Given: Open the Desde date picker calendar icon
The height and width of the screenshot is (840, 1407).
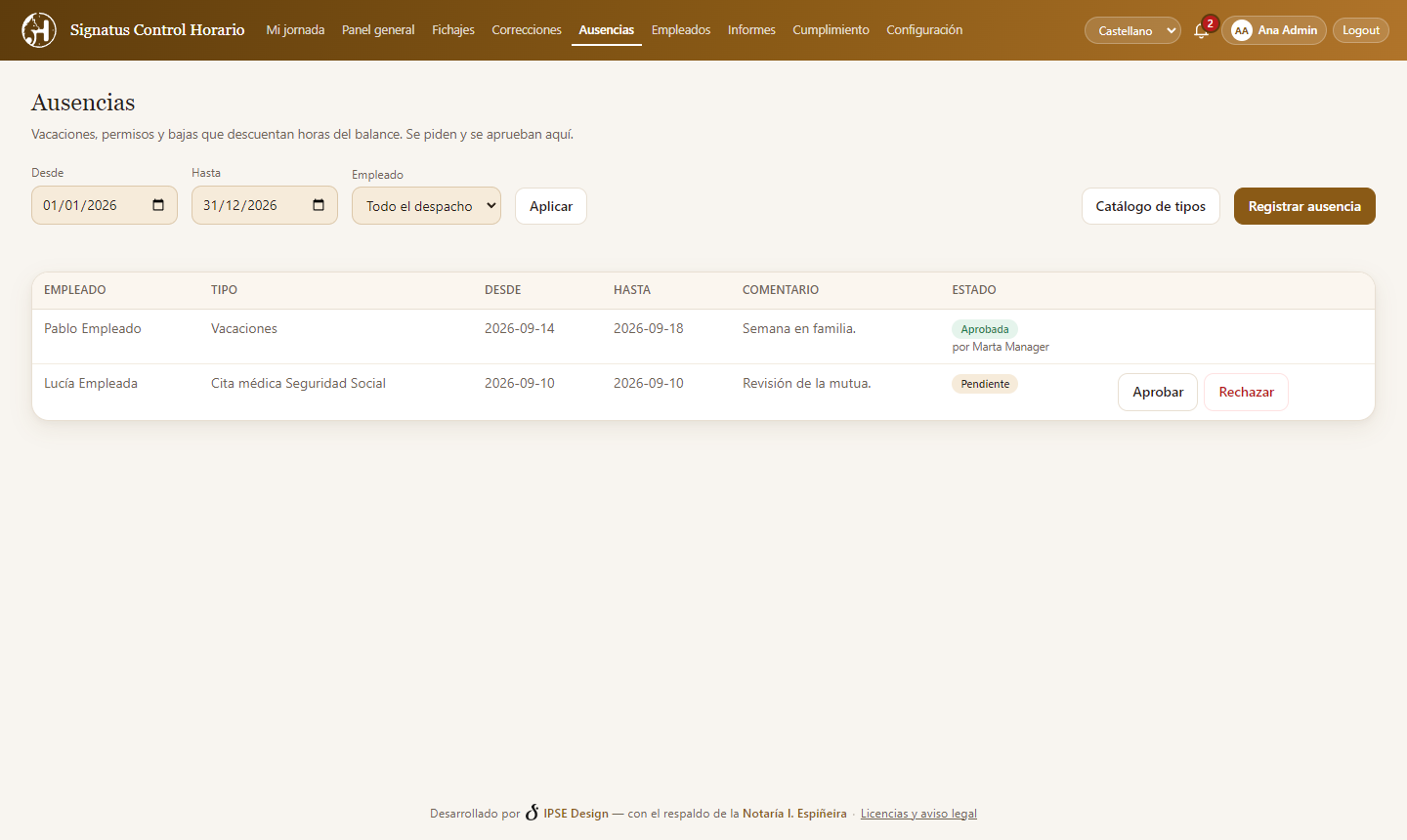Looking at the screenshot, I should pos(158,205).
